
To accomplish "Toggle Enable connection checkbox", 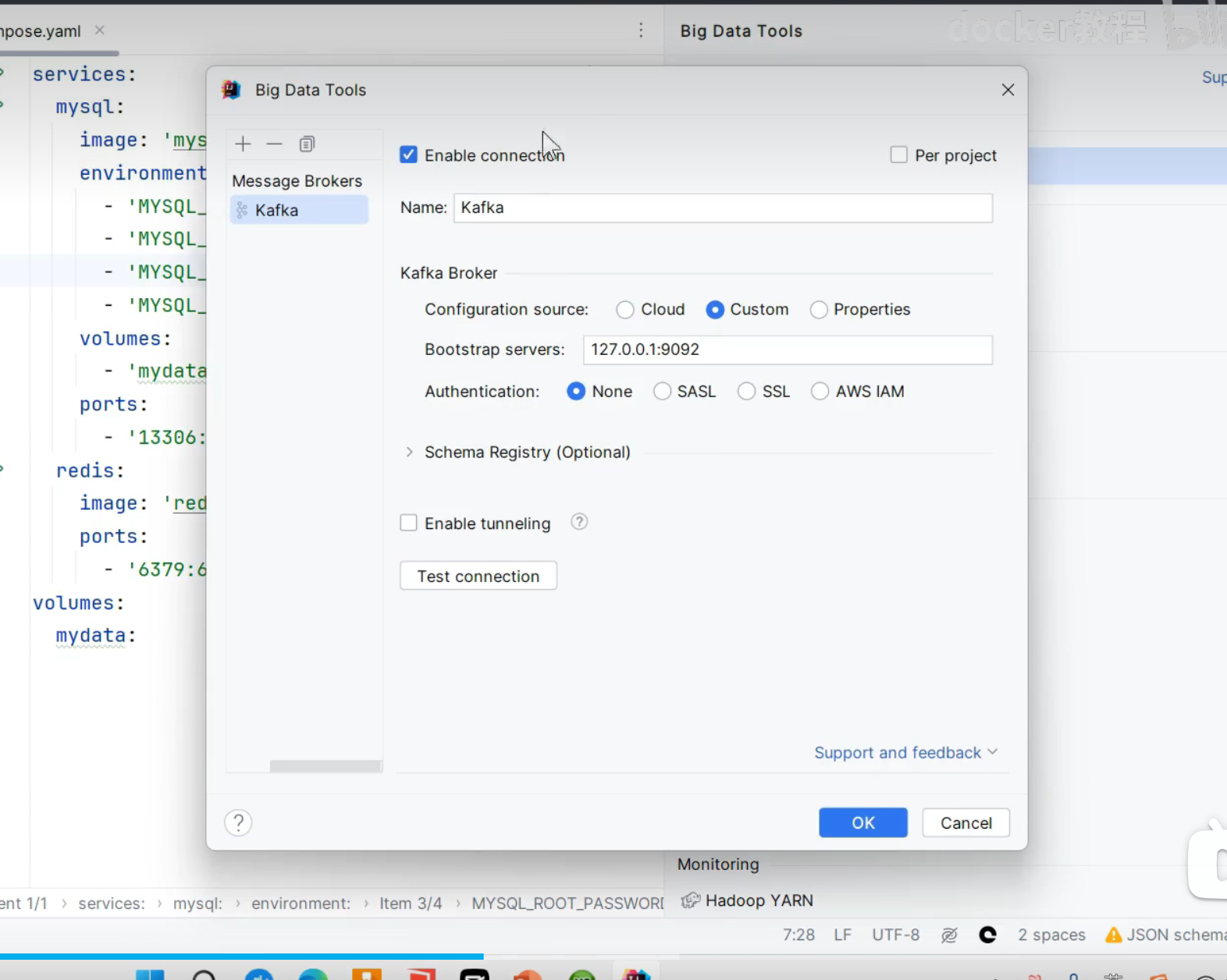I will (408, 154).
